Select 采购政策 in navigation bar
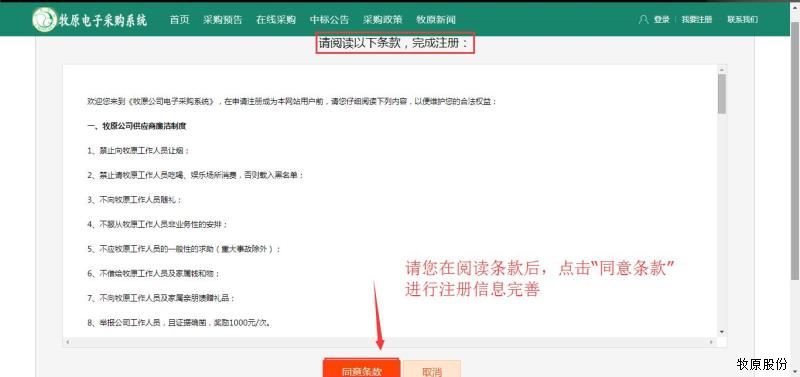 click(383, 20)
